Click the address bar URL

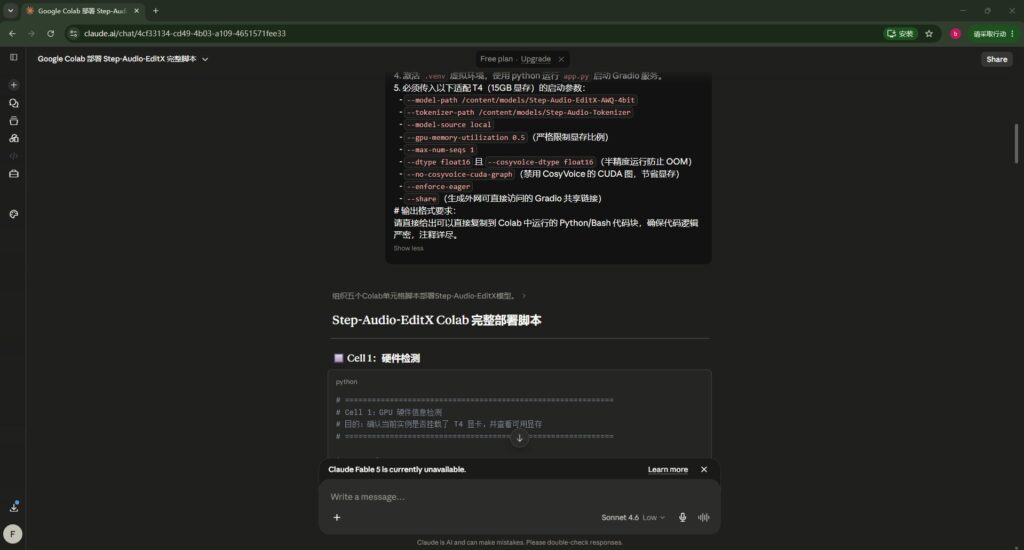[185, 33]
